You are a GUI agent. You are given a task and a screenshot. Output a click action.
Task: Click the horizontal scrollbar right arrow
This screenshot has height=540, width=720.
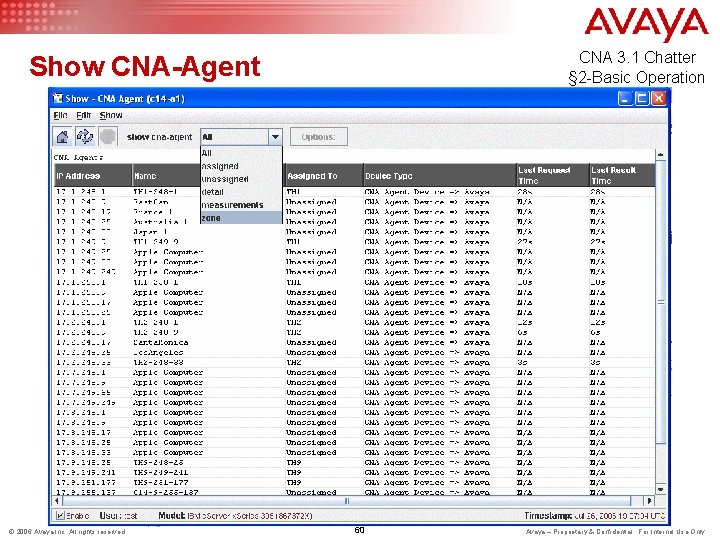click(649, 501)
